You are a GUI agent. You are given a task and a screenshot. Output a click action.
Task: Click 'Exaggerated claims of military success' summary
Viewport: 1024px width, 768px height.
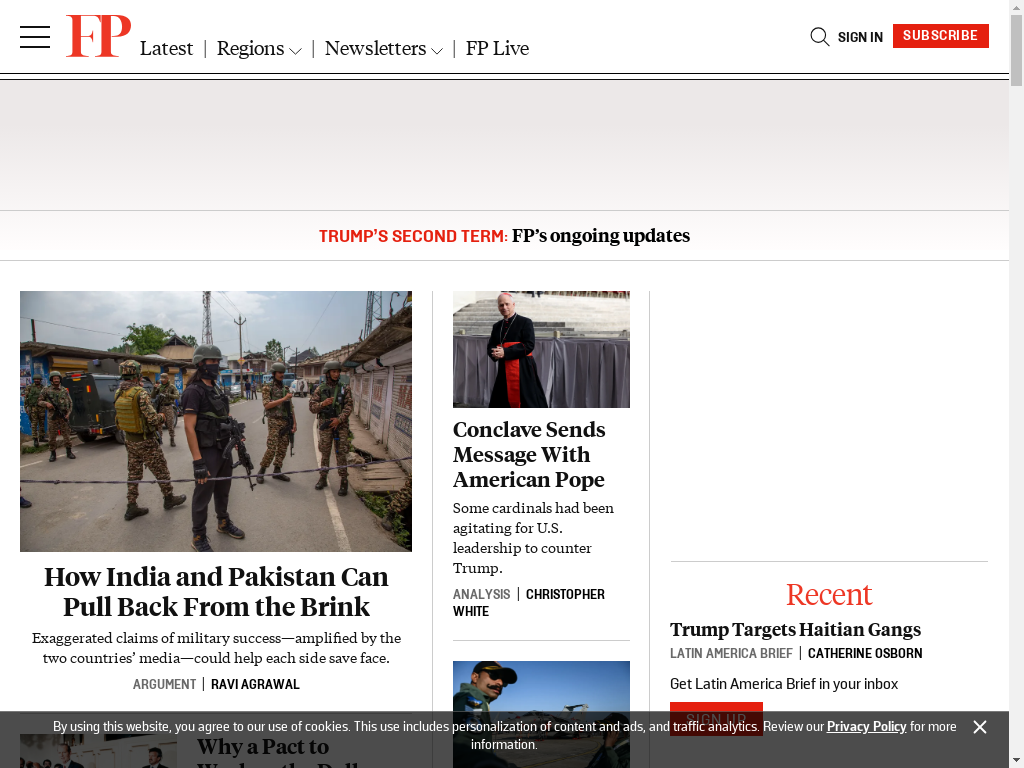(x=216, y=648)
